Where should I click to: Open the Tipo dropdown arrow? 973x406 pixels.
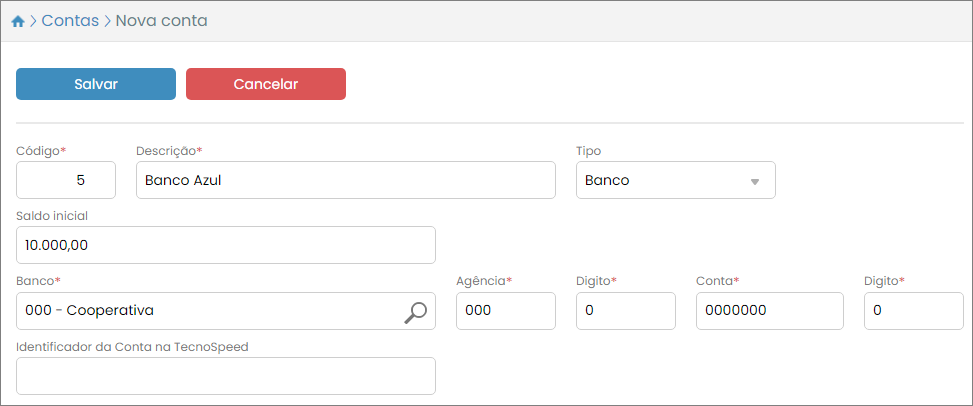click(x=755, y=182)
